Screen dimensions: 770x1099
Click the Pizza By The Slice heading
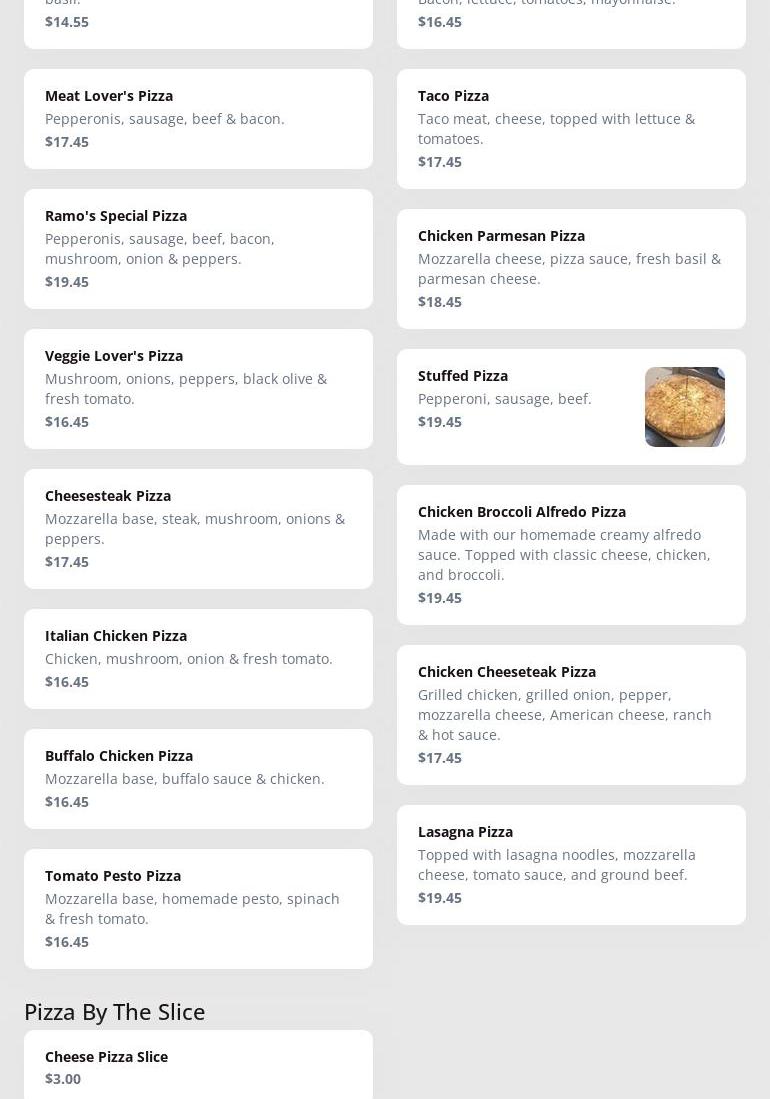click(115, 1011)
